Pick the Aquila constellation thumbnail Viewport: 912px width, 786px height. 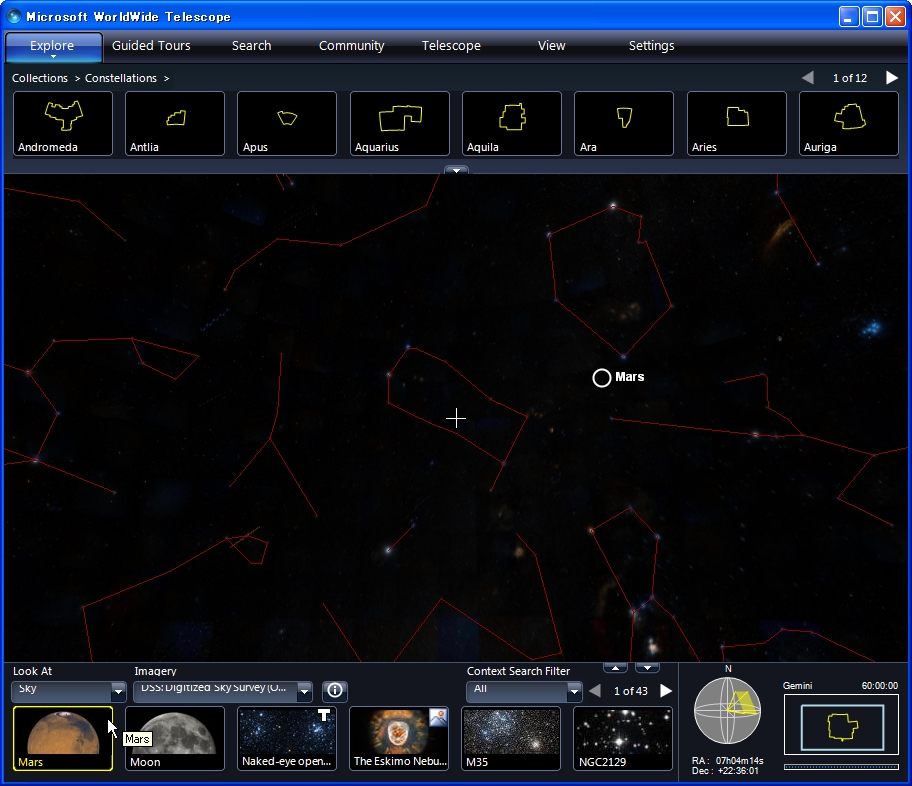pyautogui.click(x=512, y=123)
